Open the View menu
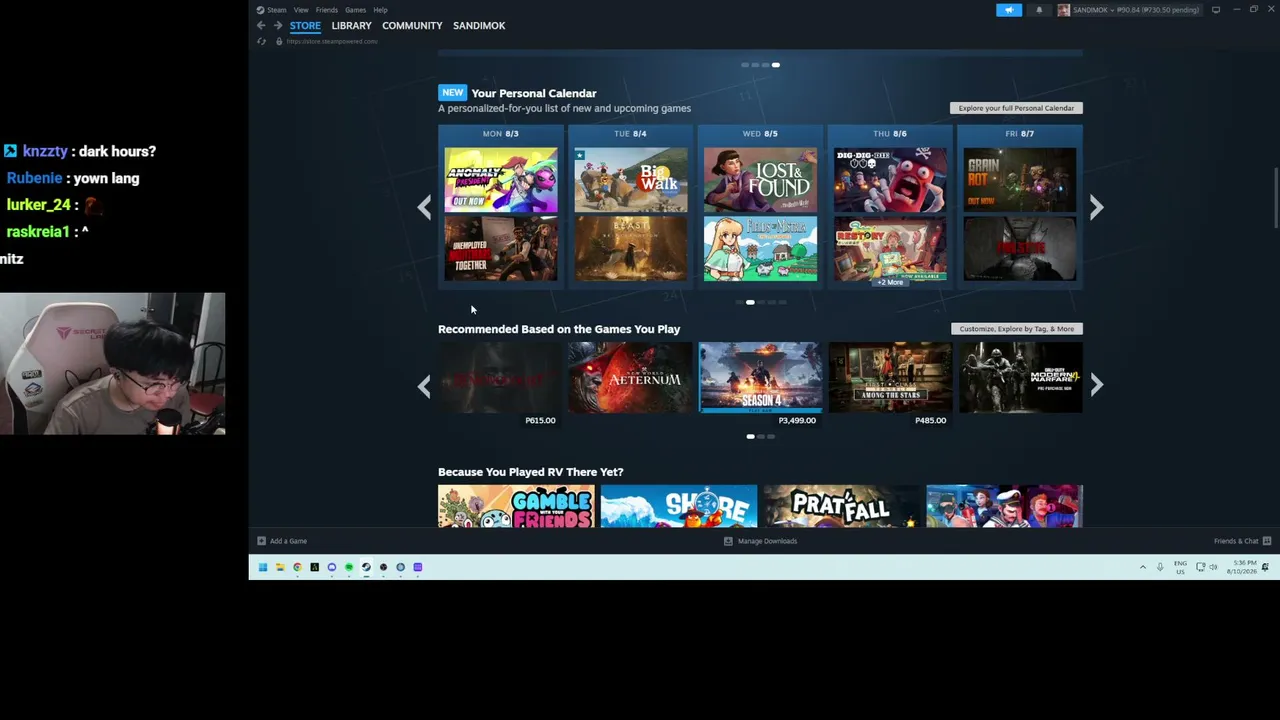This screenshot has height=720, width=1280. 301,10
